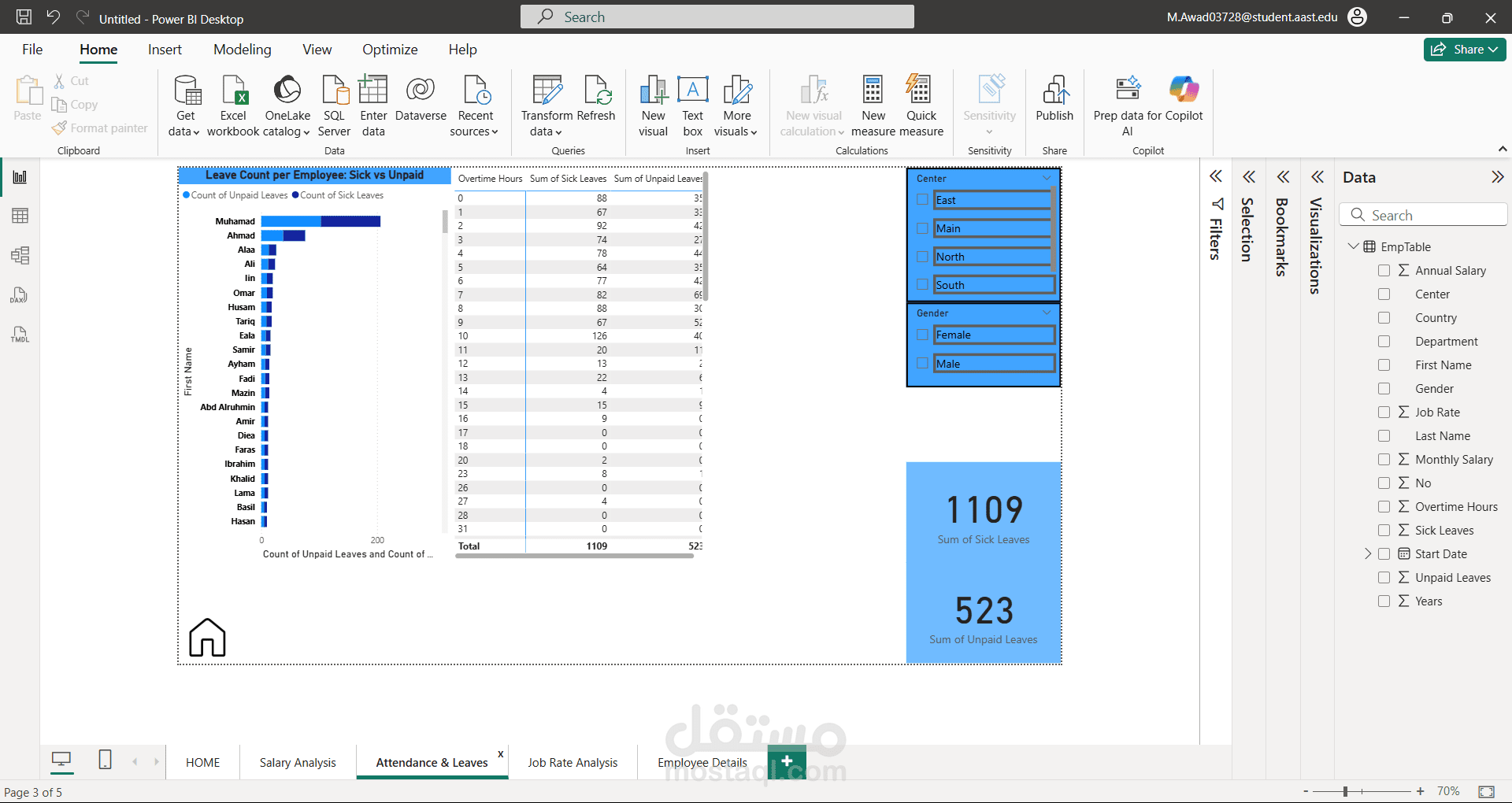This screenshot has width=1512, height=803.
Task: Check the East option in Center slicer
Action: coord(922,200)
